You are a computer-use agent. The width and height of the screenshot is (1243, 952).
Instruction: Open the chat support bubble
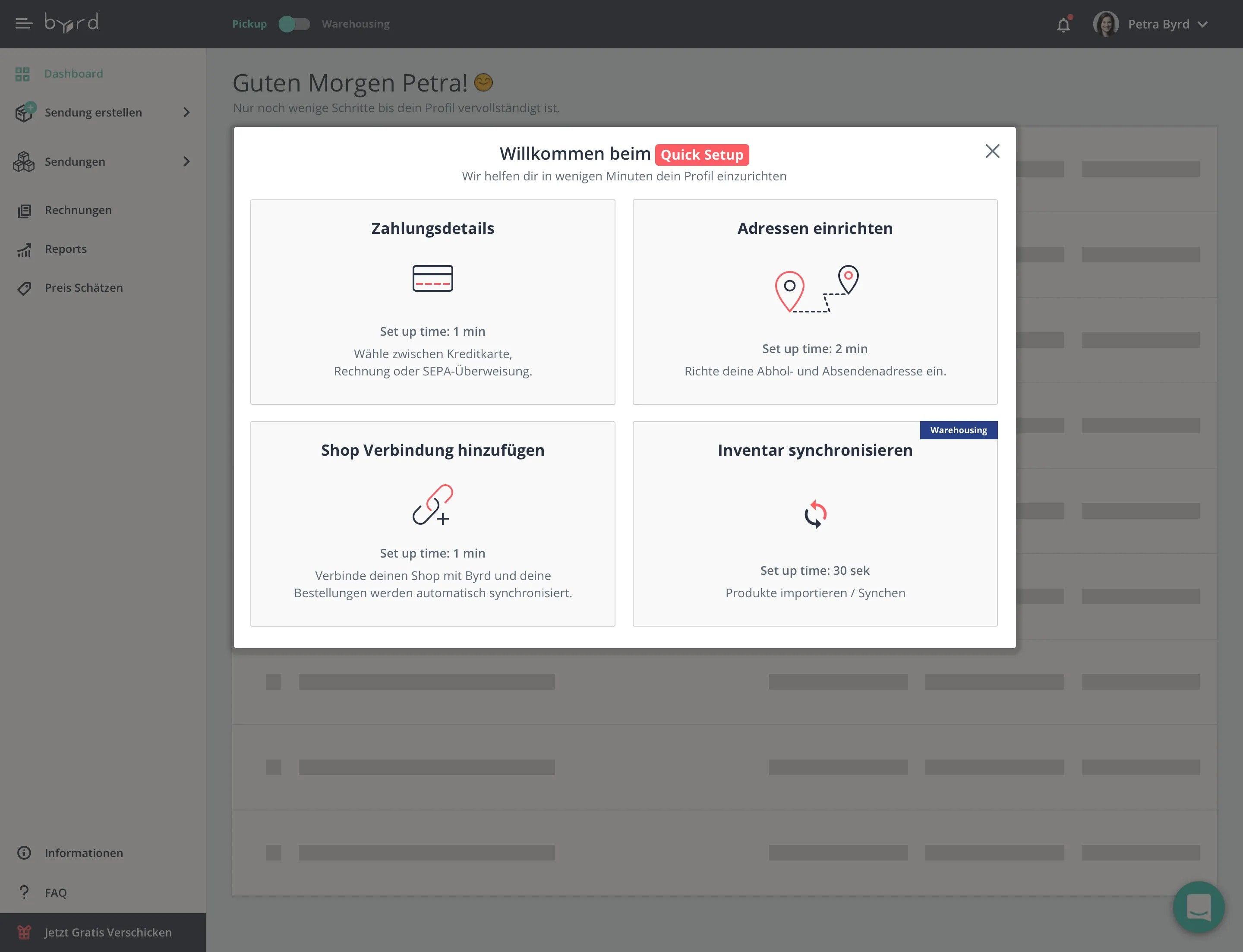pos(1198,907)
